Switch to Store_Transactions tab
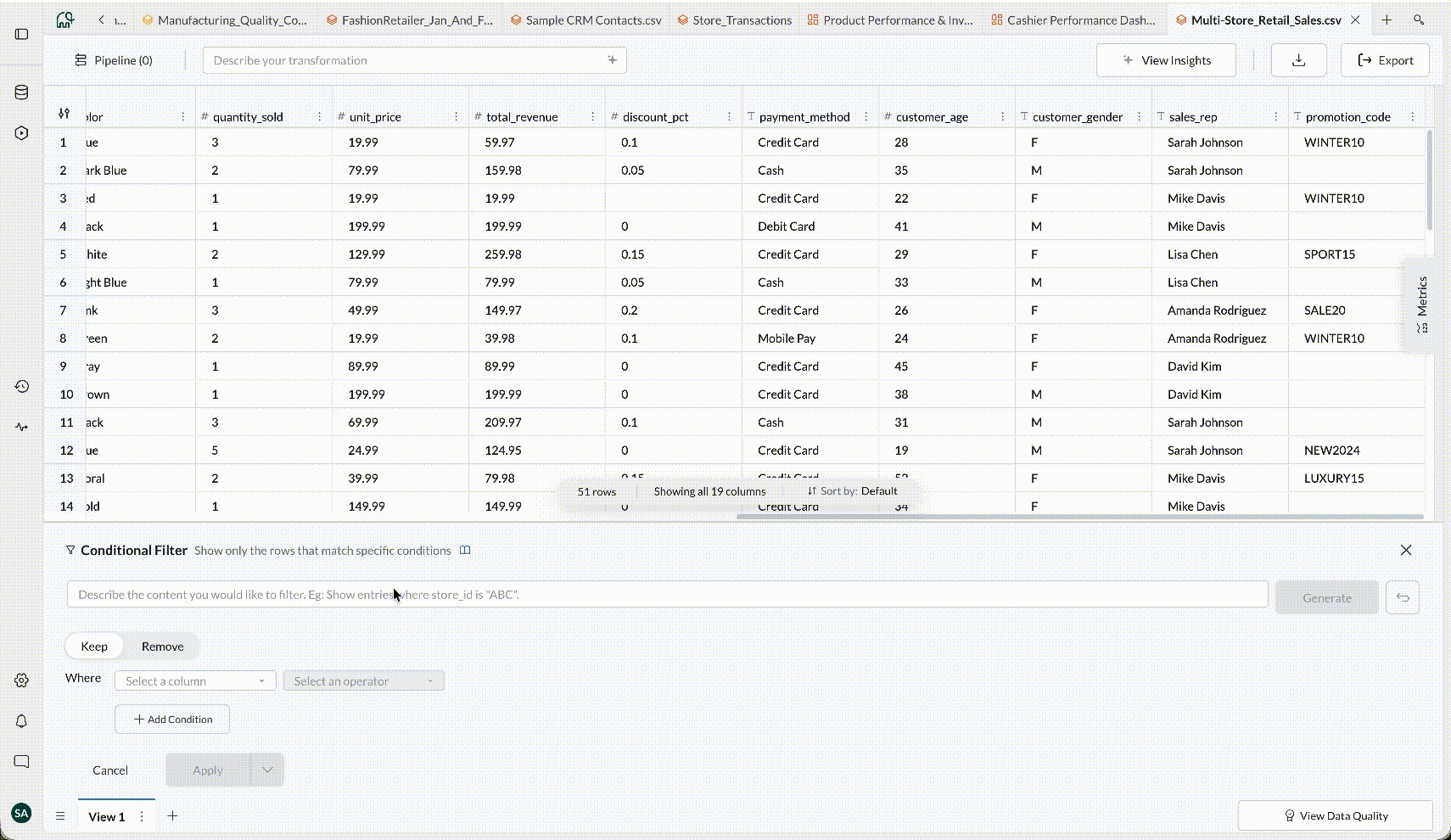The width and height of the screenshot is (1451, 840). point(735,20)
